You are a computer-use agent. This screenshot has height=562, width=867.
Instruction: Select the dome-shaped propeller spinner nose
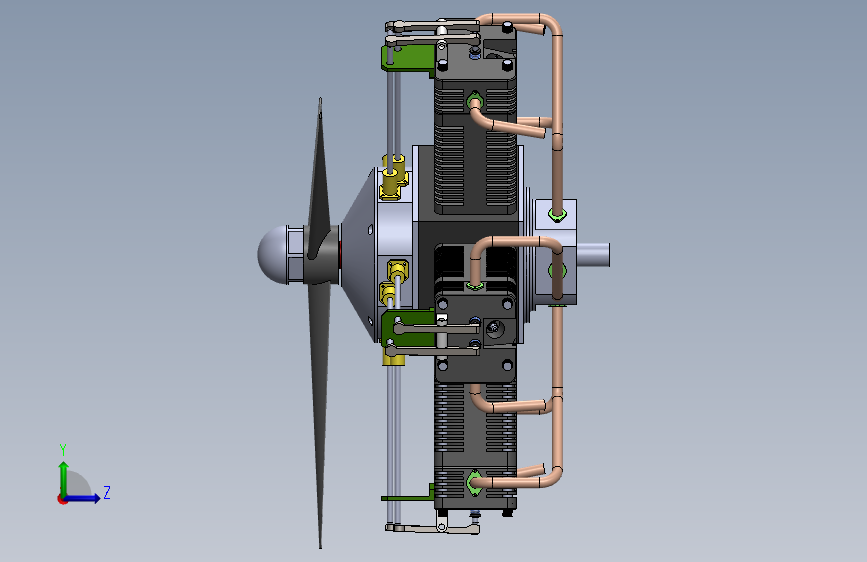[272, 254]
